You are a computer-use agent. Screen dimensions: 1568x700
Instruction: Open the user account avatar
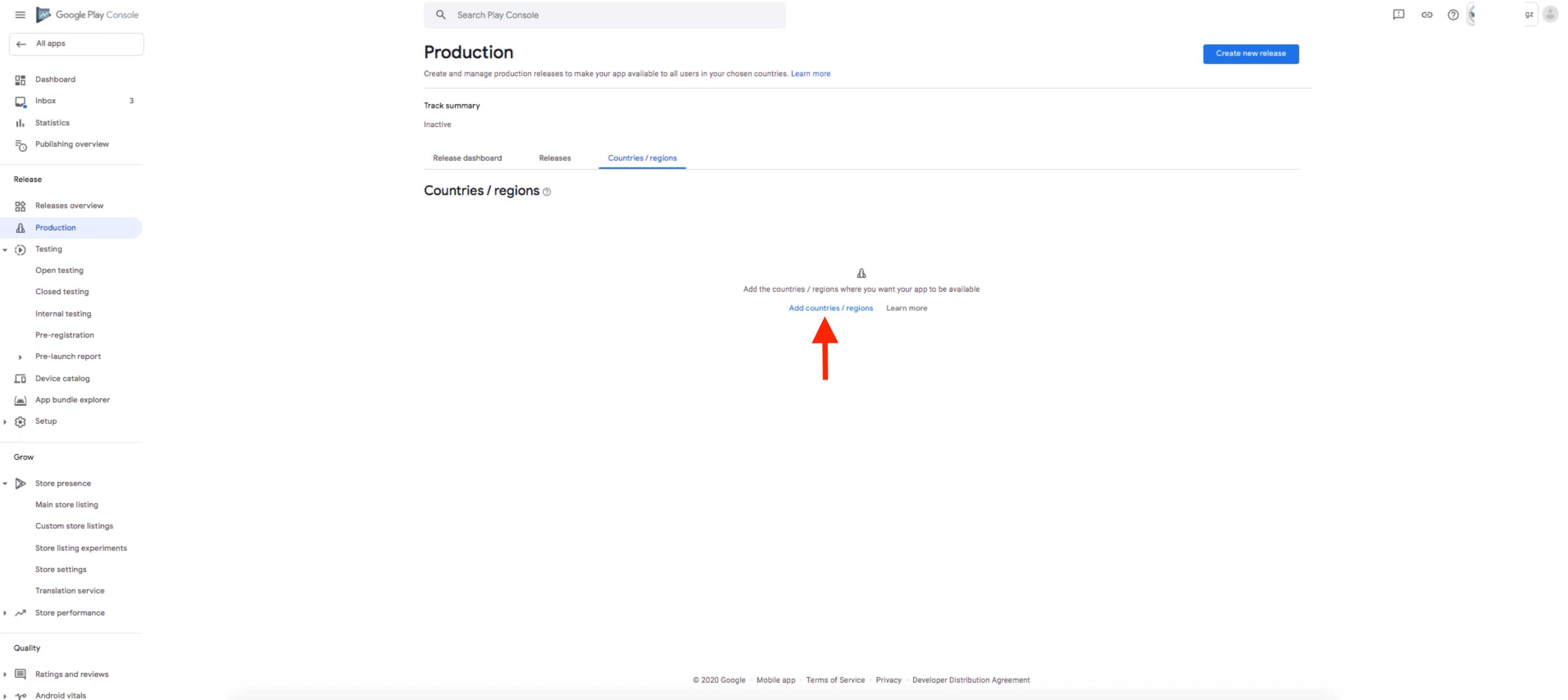pyautogui.click(x=1550, y=15)
